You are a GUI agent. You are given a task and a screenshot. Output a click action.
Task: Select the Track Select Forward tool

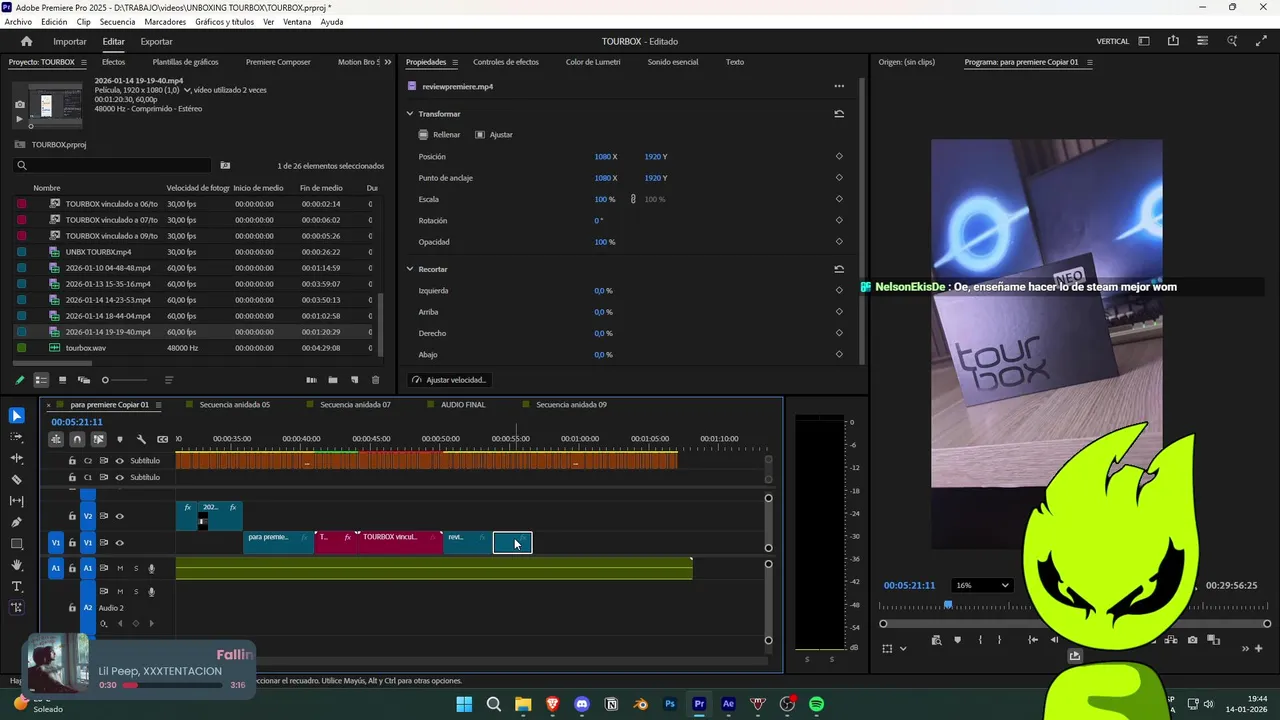click(x=17, y=437)
